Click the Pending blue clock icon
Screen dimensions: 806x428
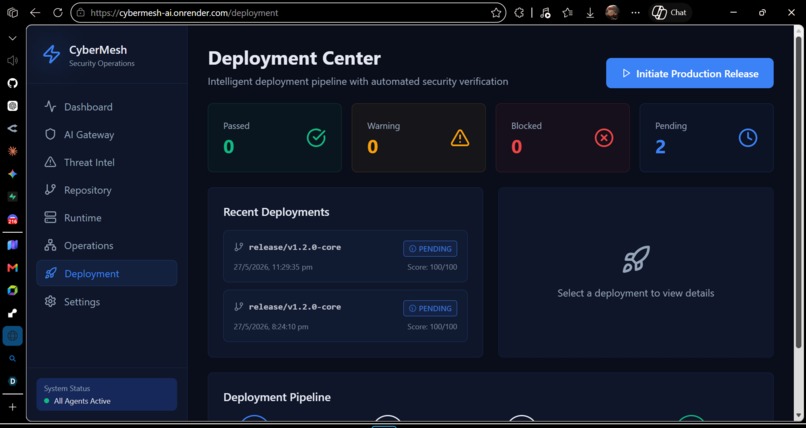tap(748, 138)
